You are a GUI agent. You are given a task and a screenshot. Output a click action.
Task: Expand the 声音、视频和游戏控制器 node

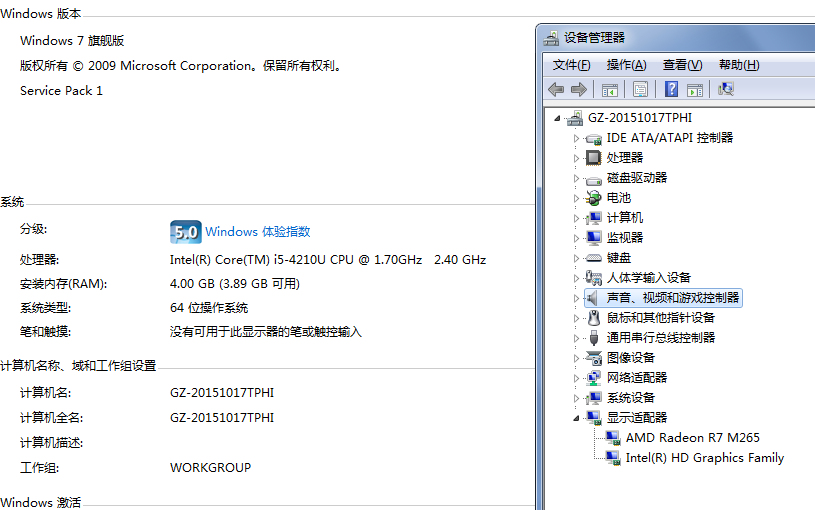click(576, 298)
